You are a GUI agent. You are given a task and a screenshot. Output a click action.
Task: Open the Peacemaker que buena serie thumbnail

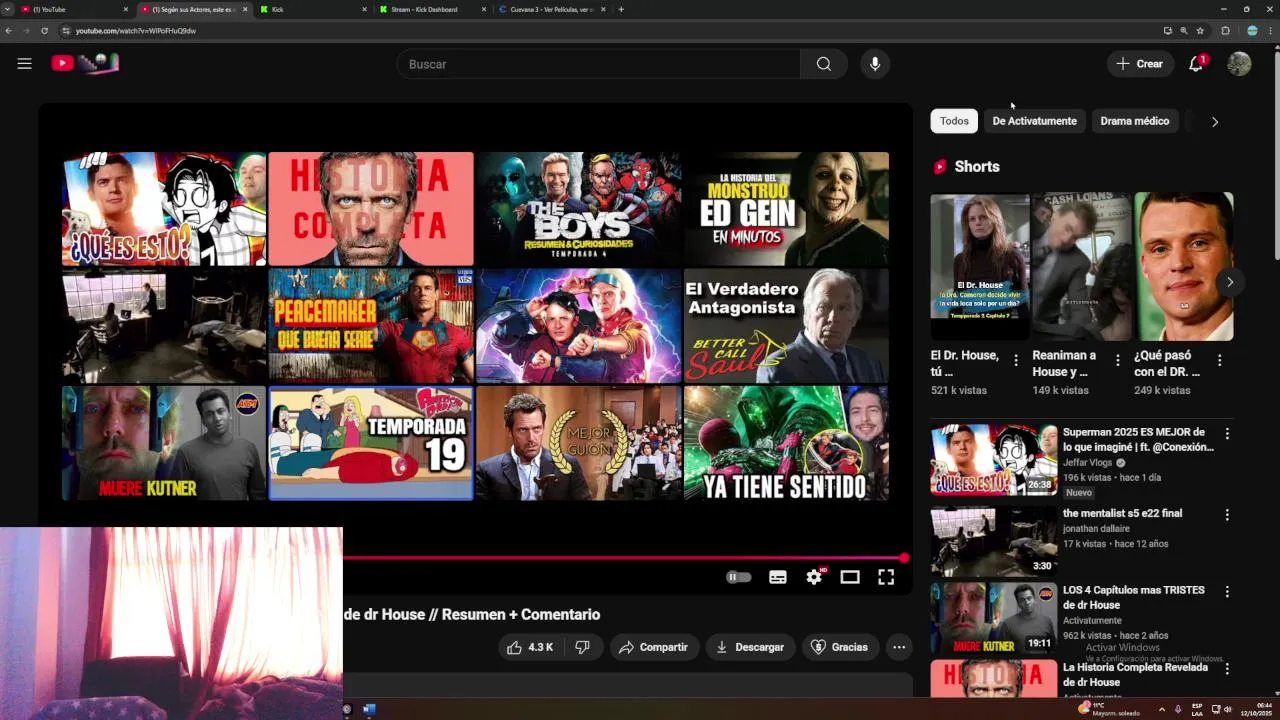371,326
